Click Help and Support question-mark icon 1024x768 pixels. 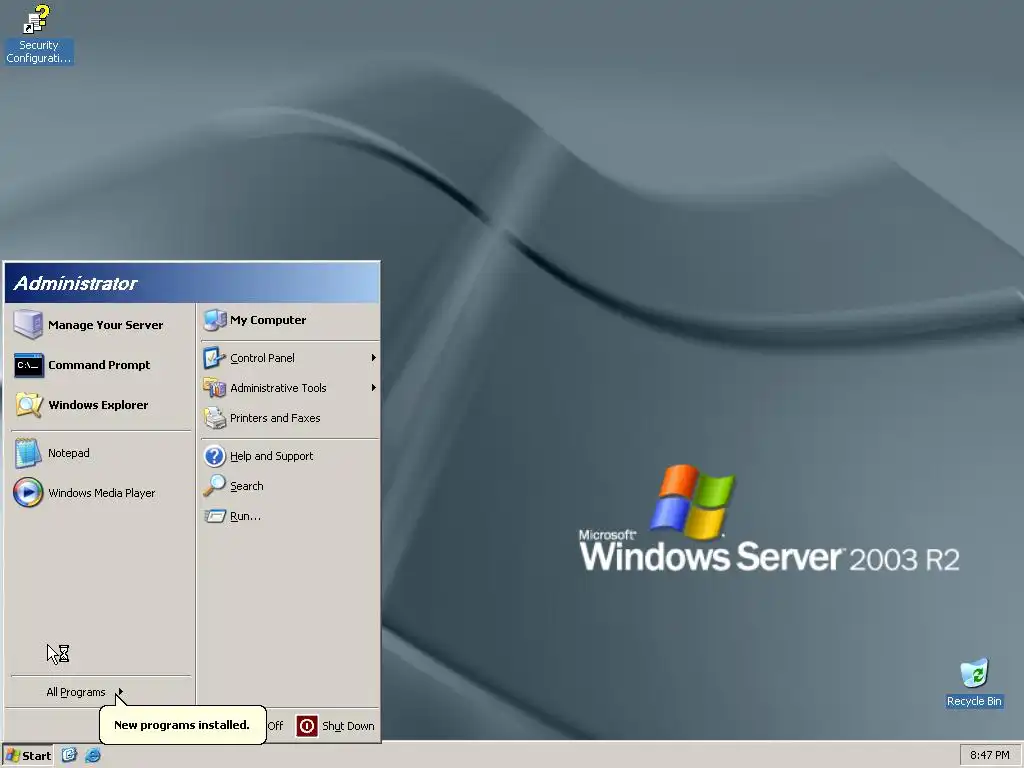[214, 456]
